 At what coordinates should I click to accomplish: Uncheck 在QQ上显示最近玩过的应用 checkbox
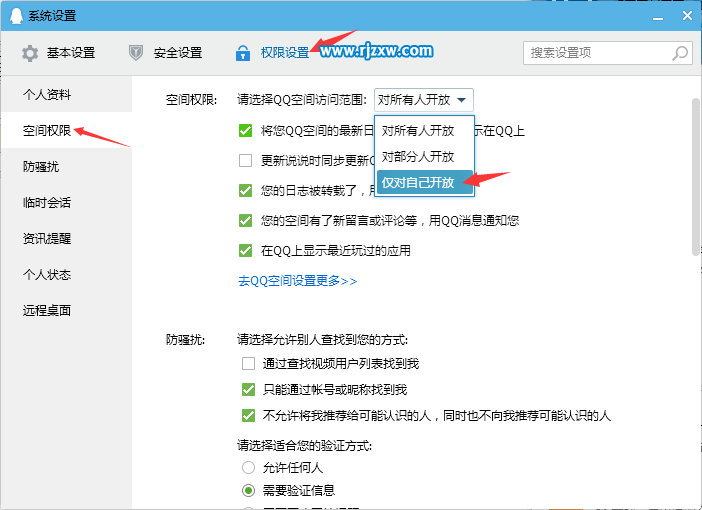click(245, 250)
